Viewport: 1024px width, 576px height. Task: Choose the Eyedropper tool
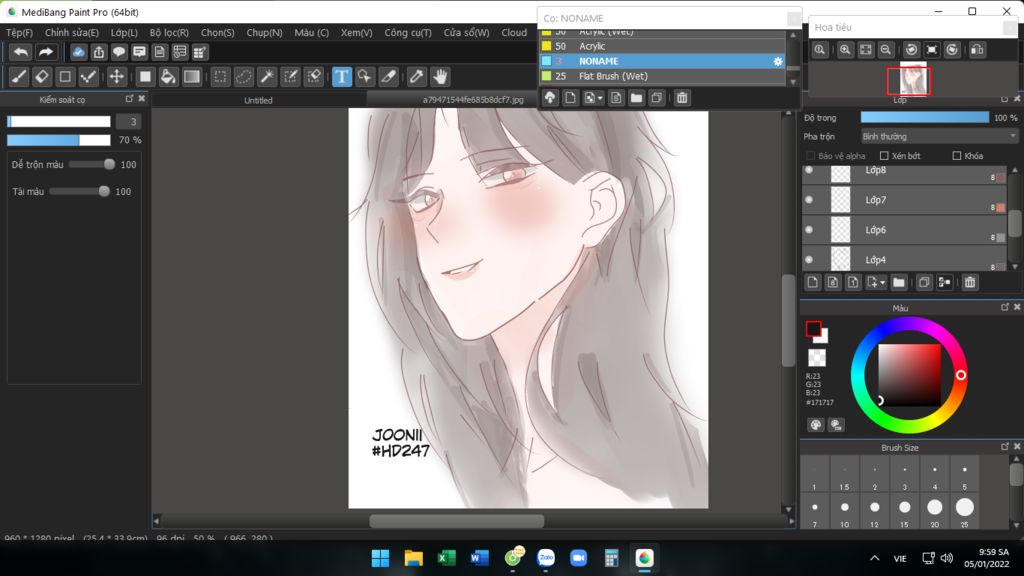pyautogui.click(x=416, y=77)
